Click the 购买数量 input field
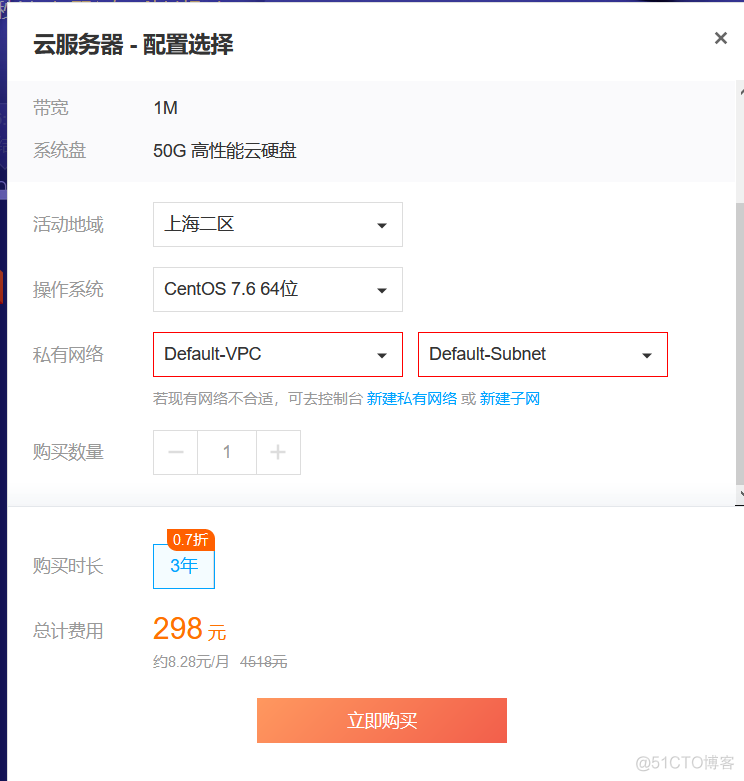Image resolution: width=744 pixels, height=781 pixels. (227, 452)
